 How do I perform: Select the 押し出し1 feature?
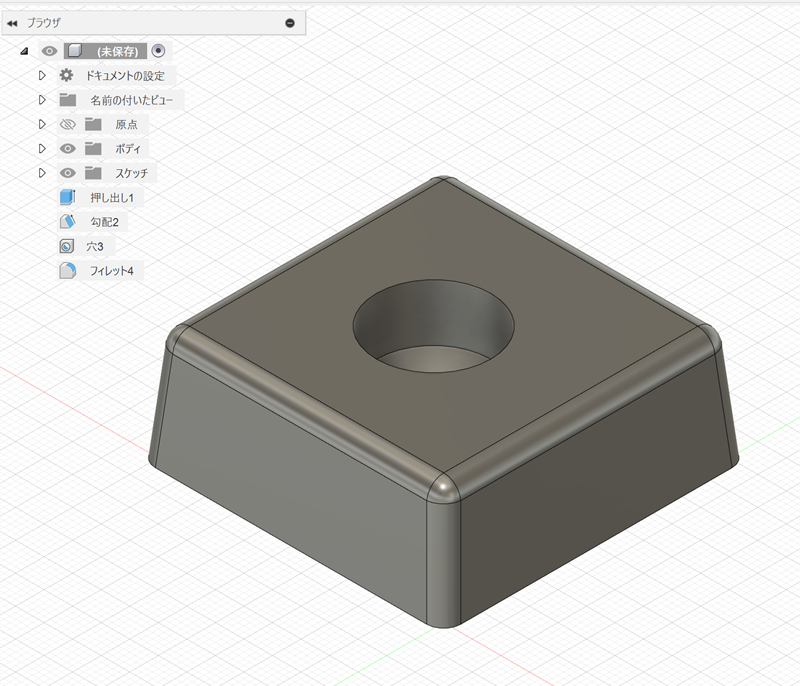[112, 198]
